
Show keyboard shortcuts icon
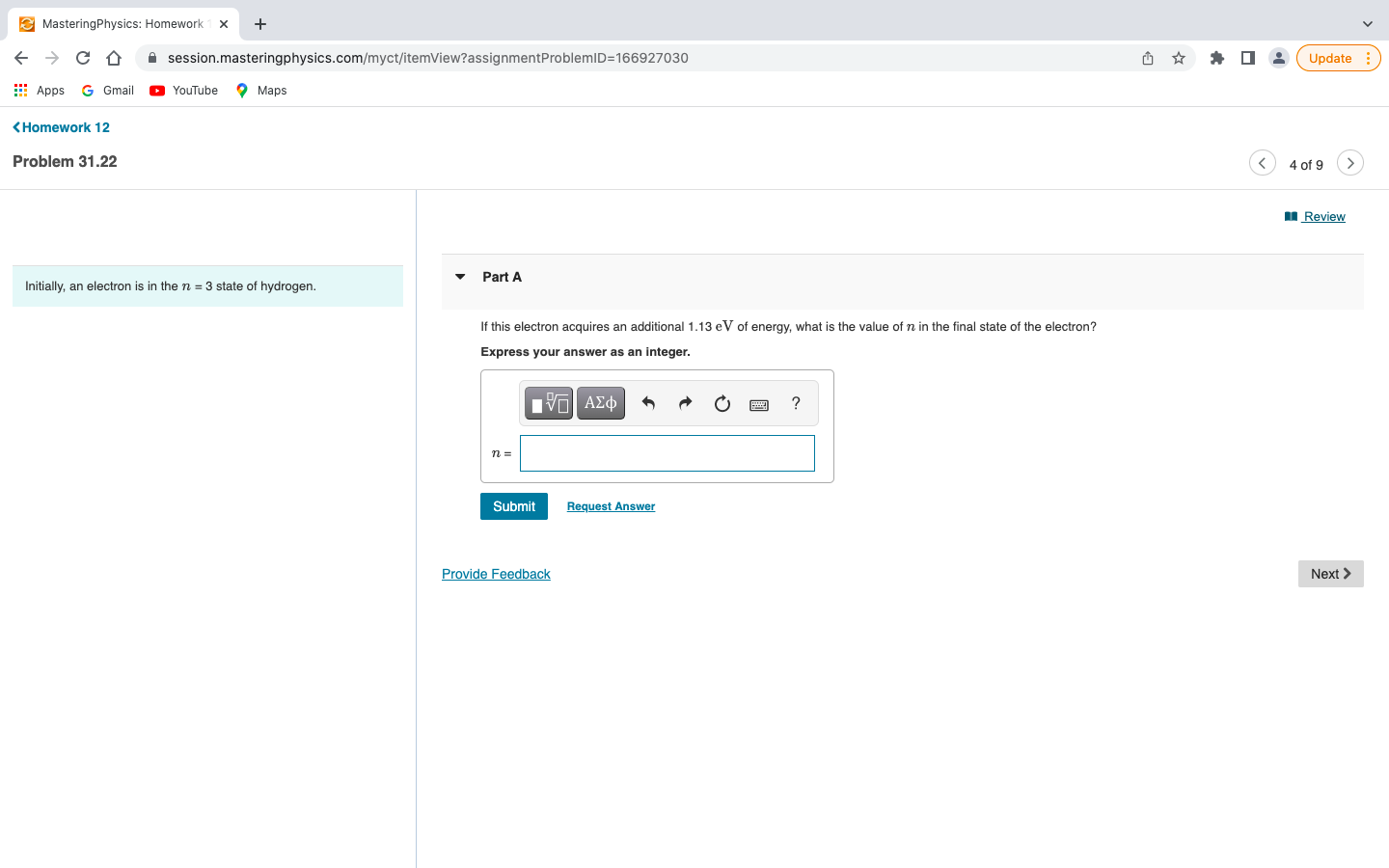point(759,404)
